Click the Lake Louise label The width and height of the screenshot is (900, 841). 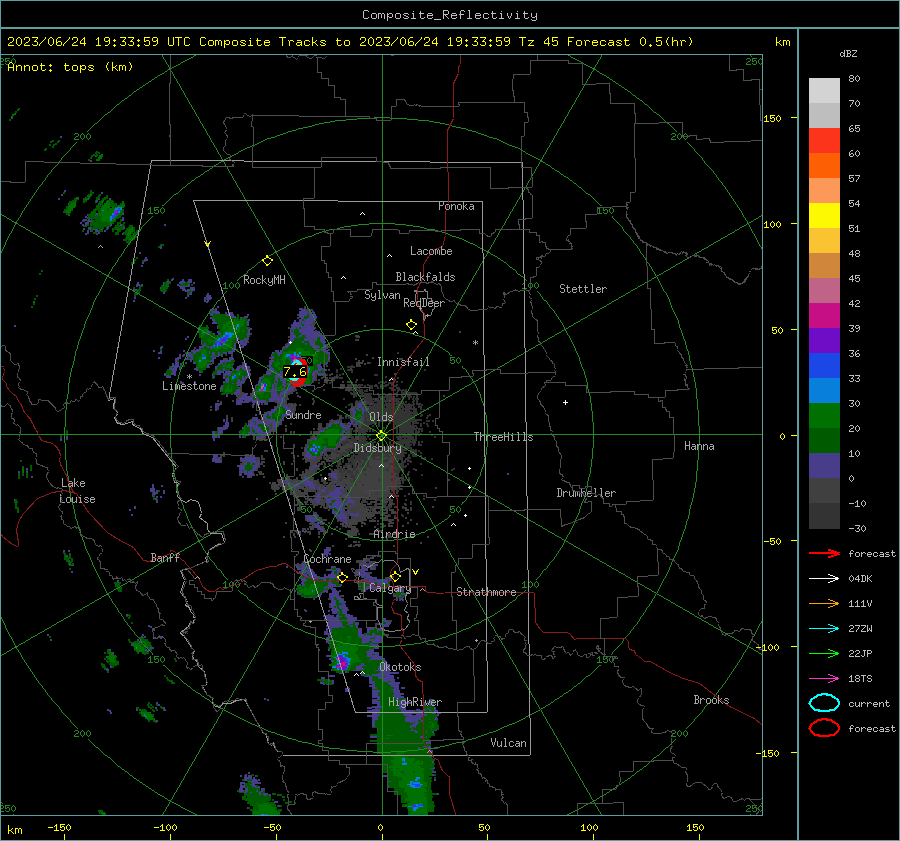click(x=77, y=491)
